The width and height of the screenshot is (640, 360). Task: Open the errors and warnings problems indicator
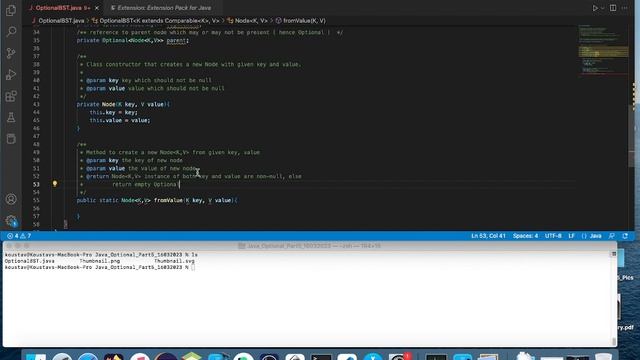(19, 236)
